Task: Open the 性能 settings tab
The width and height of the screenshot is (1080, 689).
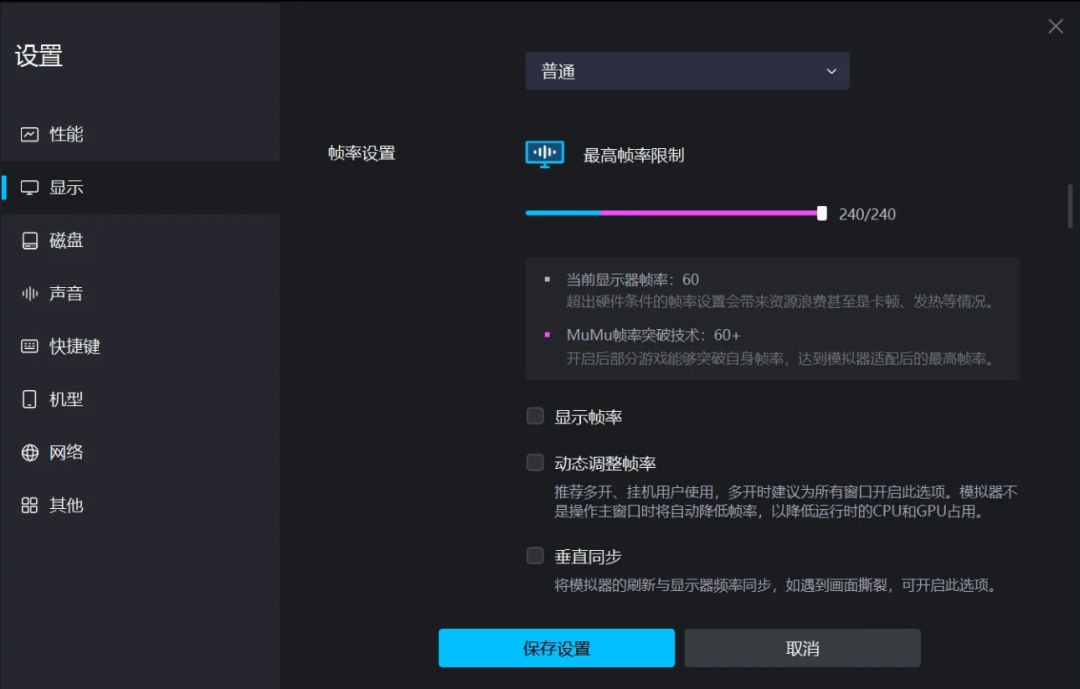Action: pos(140,134)
